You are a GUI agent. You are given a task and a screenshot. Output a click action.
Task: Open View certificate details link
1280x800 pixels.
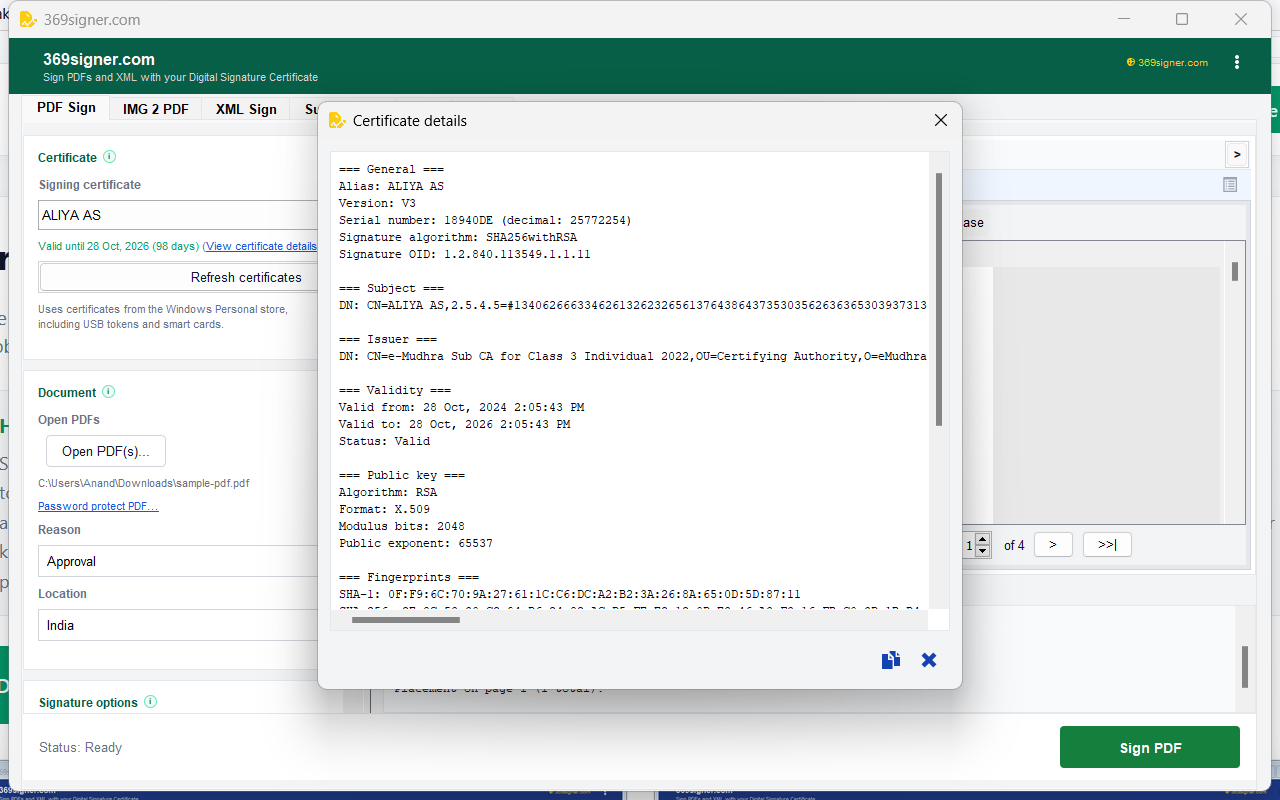tap(262, 246)
